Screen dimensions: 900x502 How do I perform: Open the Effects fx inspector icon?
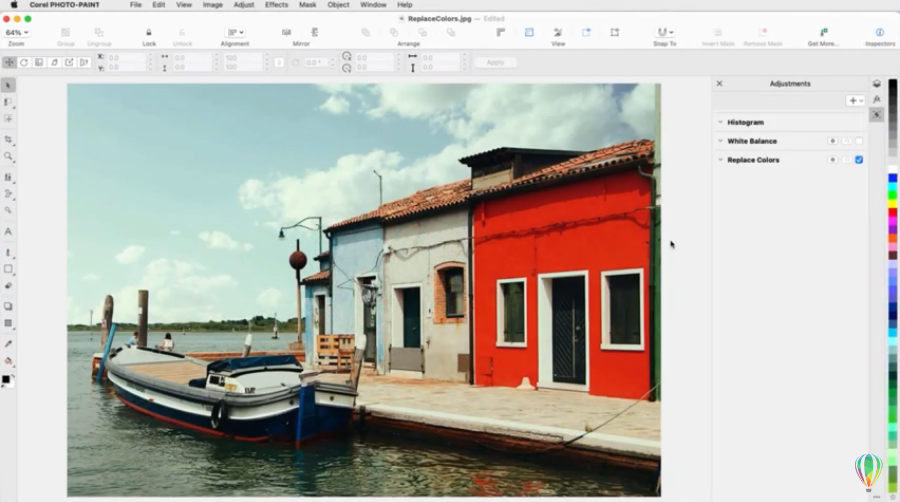coord(876,99)
